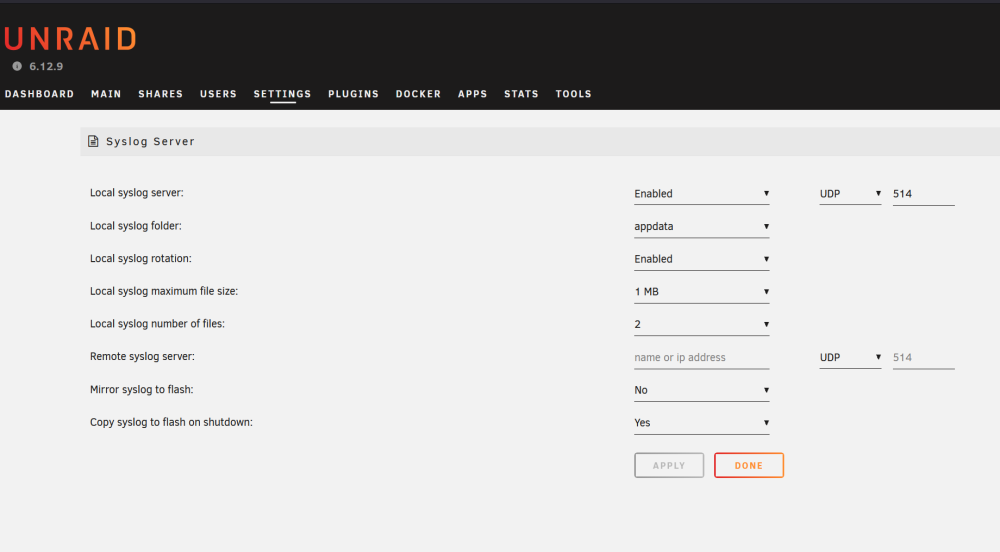Image resolution: width=1000 pixels, height=552 pixels.
Task: Open the Tools tab
Action: tap(573, 94)
